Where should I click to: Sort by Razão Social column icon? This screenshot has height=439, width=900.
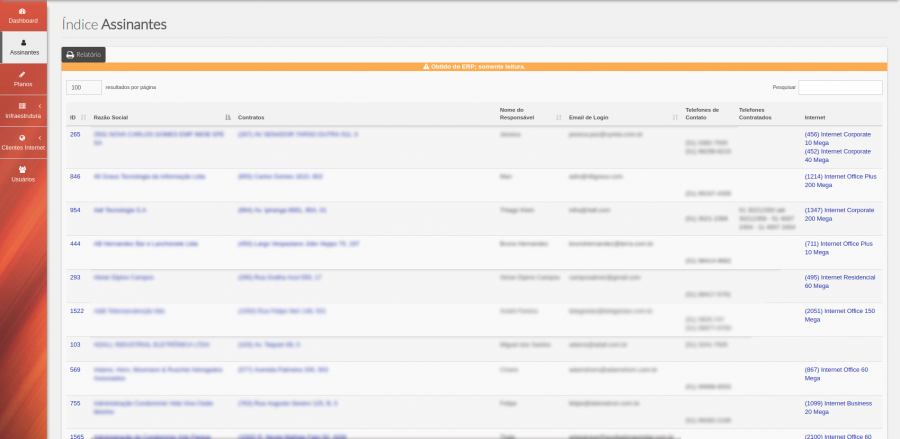228,117
